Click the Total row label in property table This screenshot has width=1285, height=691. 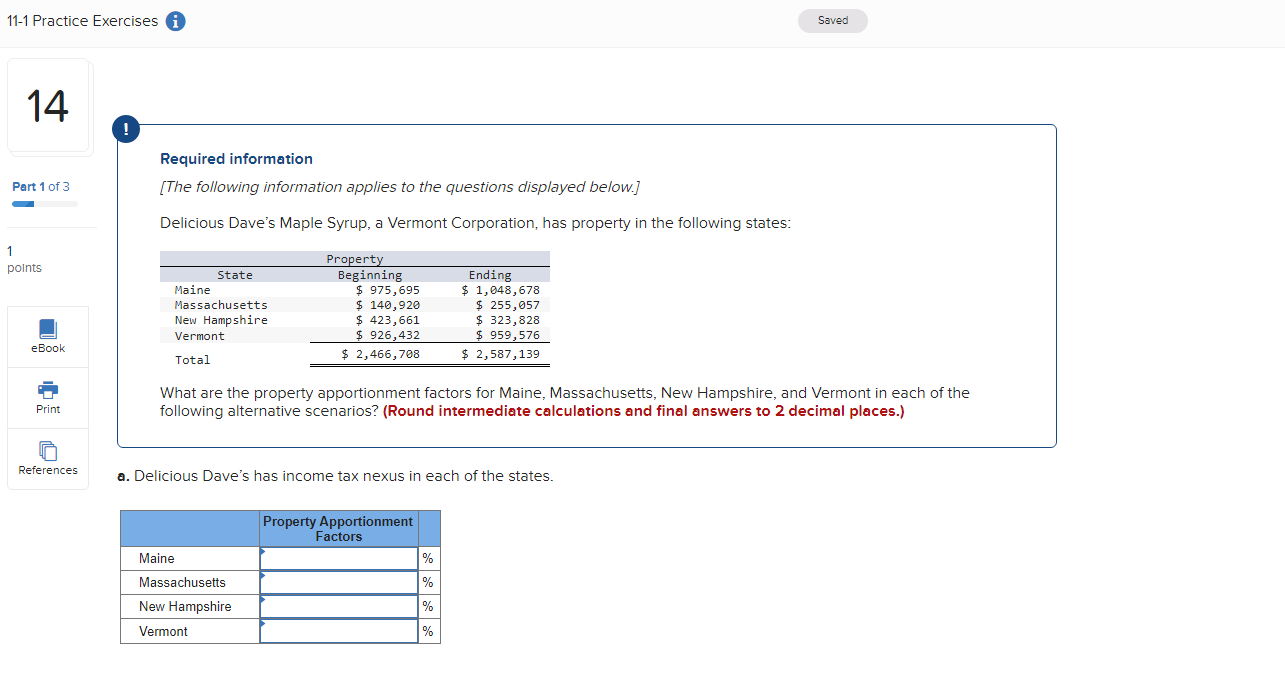pos(193,359)
